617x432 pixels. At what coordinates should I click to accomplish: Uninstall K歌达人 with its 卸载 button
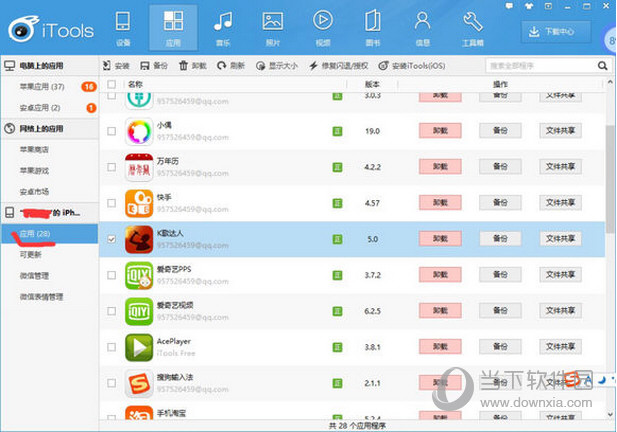[x=440, y=239]
